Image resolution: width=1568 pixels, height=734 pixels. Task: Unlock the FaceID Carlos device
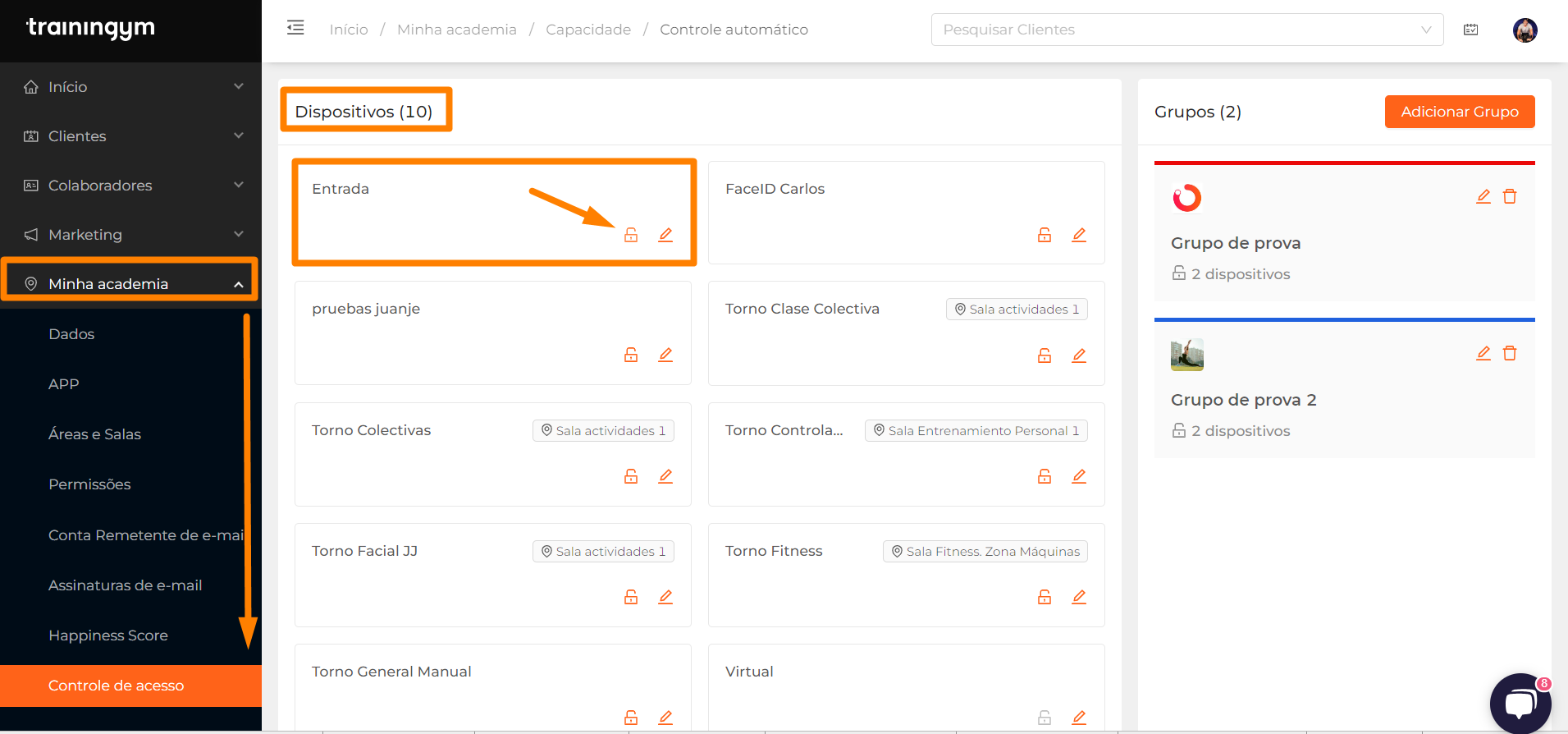click(1045, 235)
